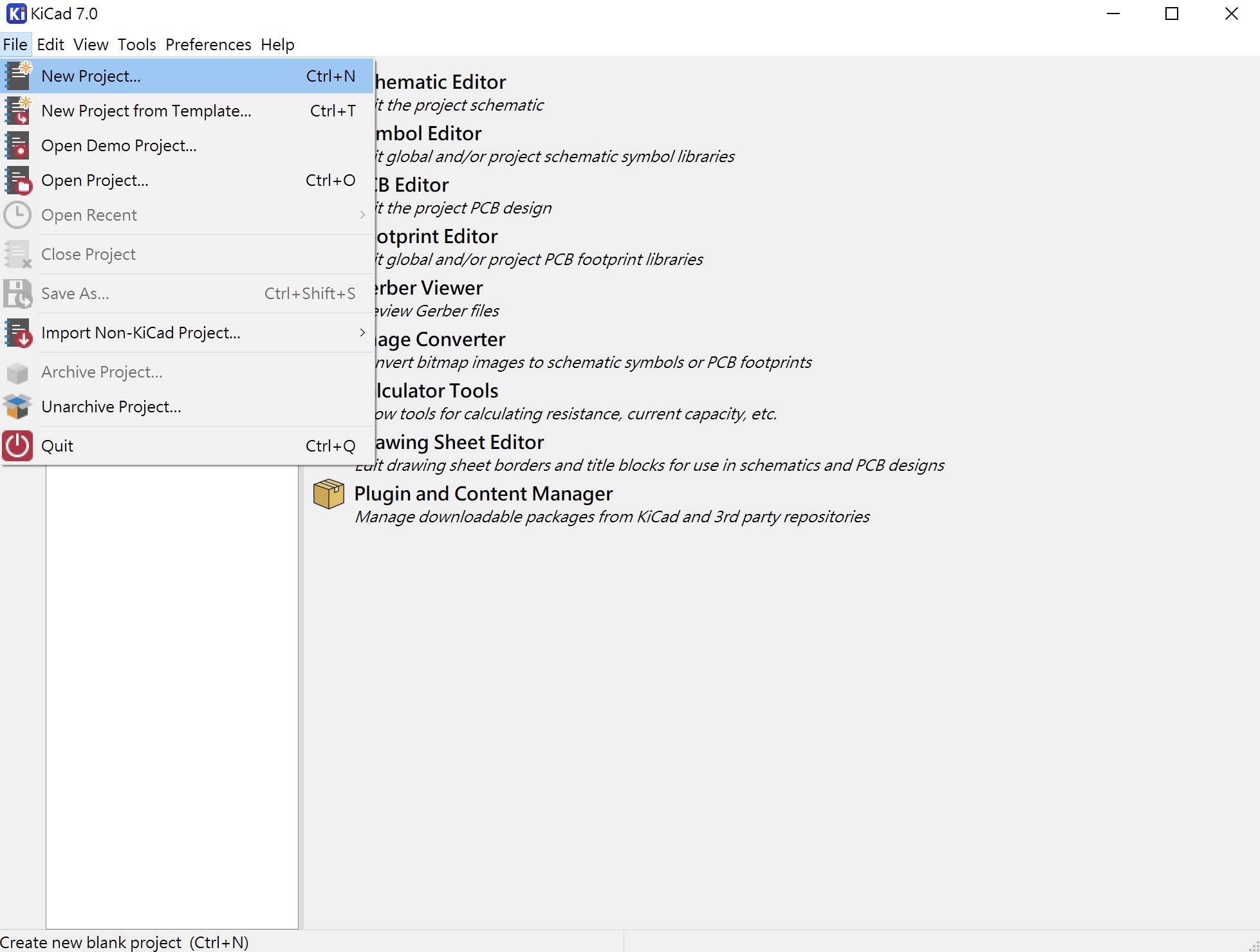Screen dimensions: 1260x952
Task: Select Close Project menu entry
Action: [x=187, y=254]
